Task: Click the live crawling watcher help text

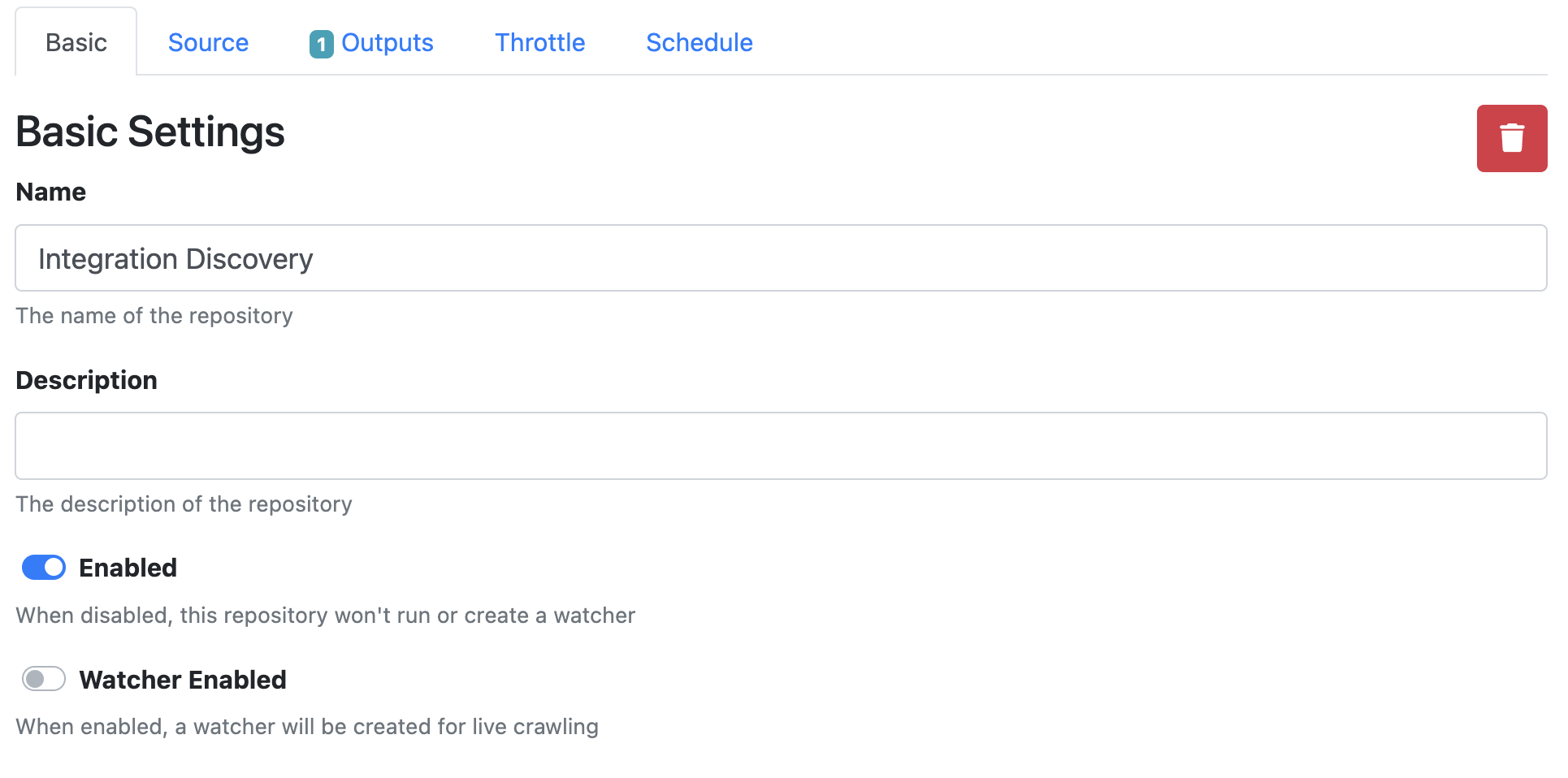Action: pos(307,727)
